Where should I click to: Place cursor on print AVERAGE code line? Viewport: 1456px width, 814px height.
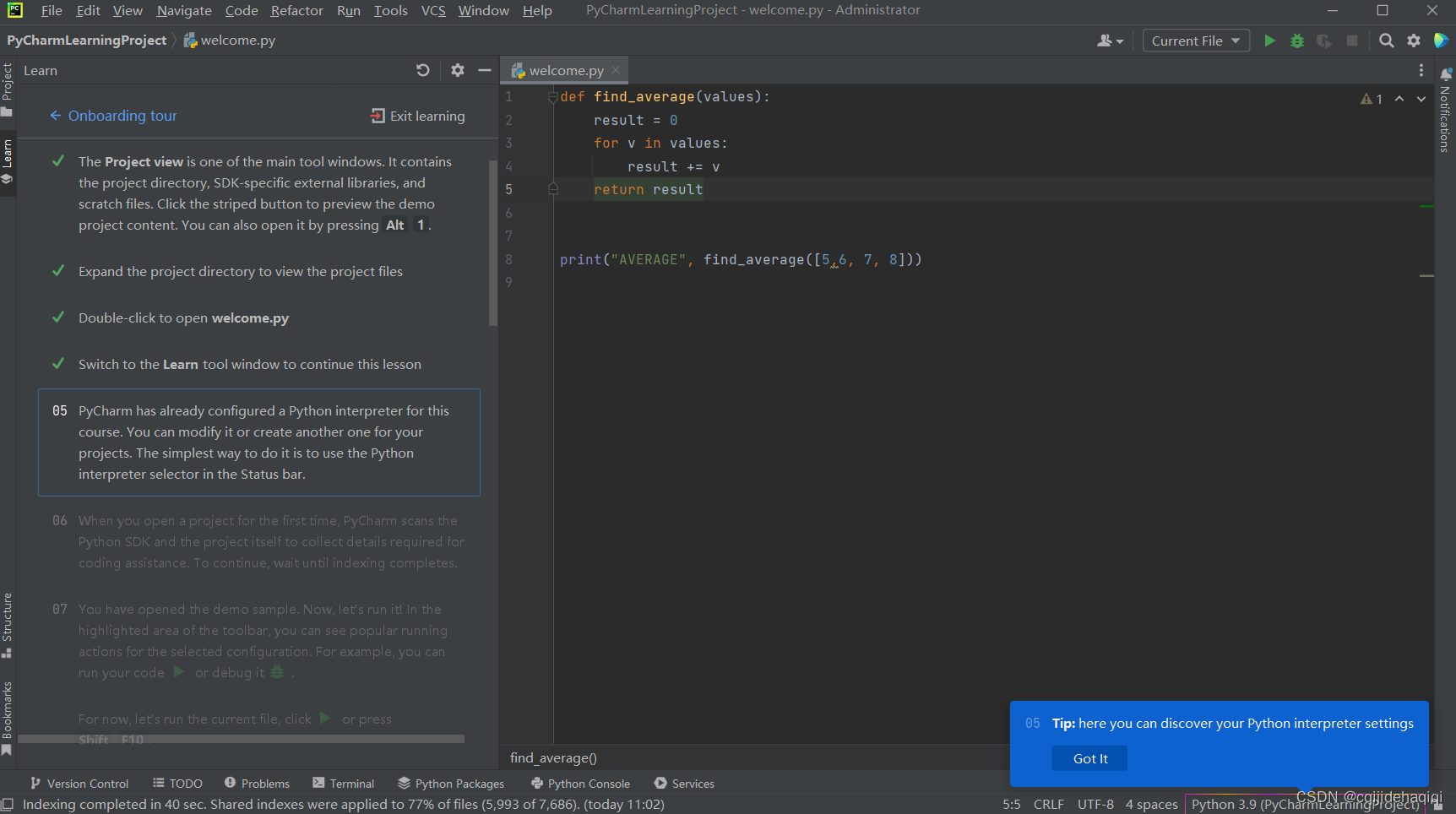click(741, 260)
